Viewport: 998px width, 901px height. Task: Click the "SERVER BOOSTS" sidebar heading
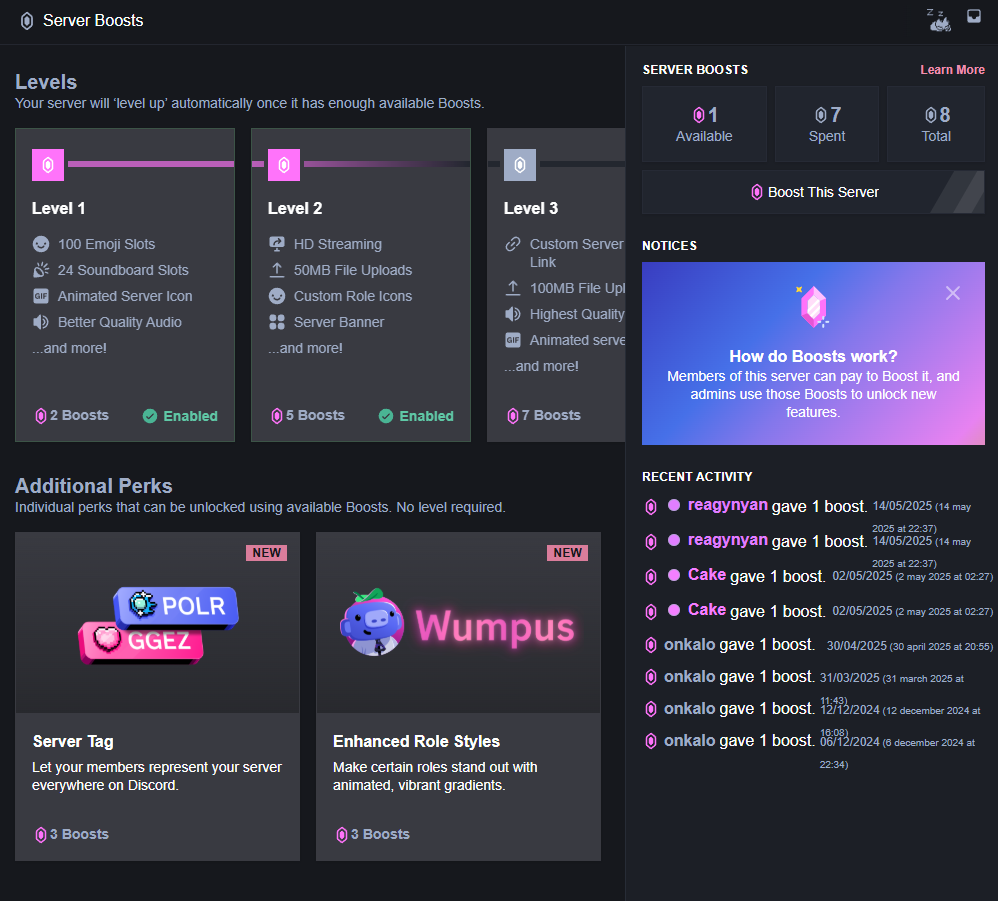click(695, 70)
